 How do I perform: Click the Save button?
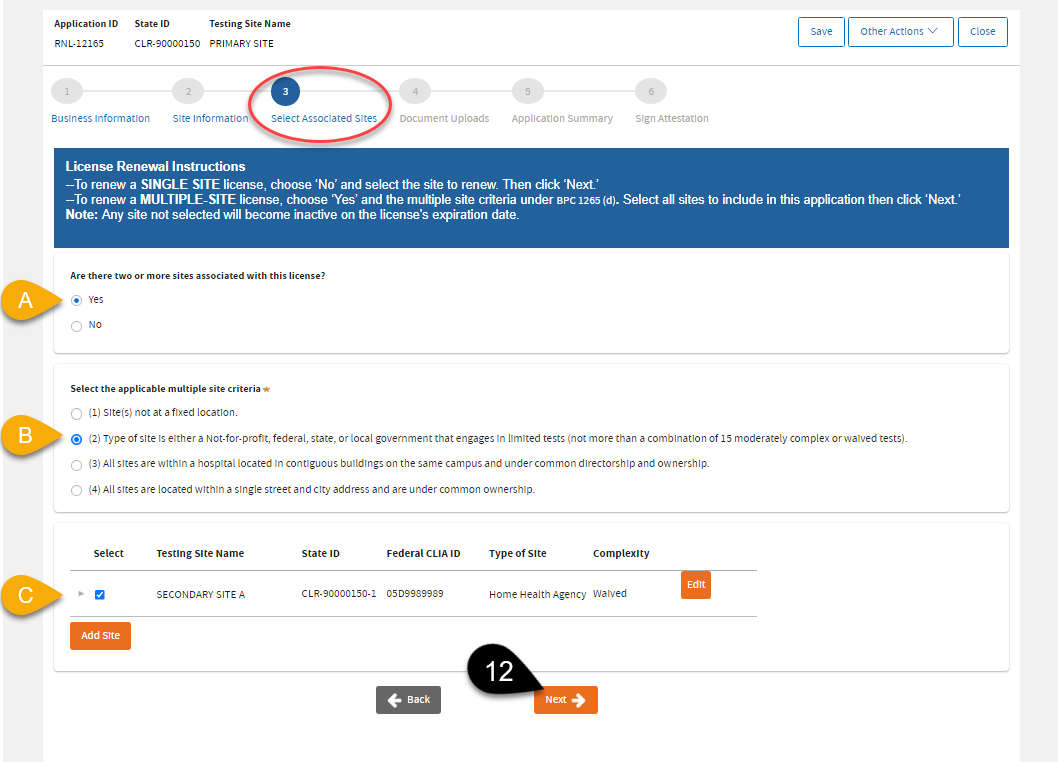[821, 32]
